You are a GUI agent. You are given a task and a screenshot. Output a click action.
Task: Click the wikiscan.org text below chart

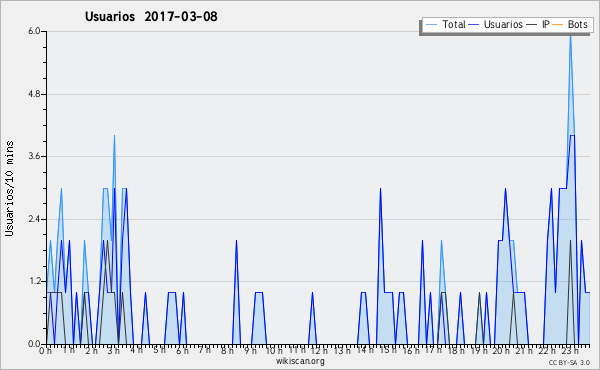point(300,361)
